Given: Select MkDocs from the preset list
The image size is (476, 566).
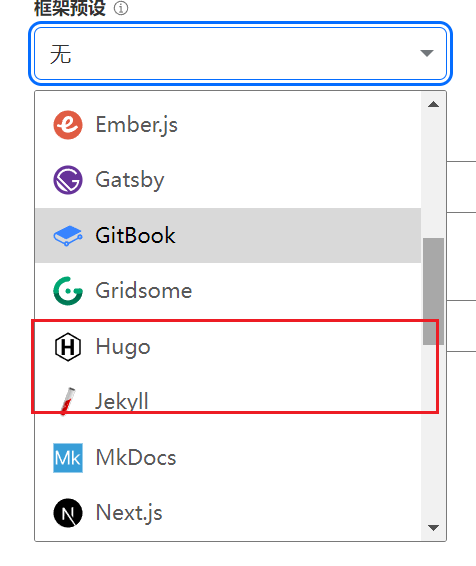Looking at the screenshot, I should pos(228,458).
